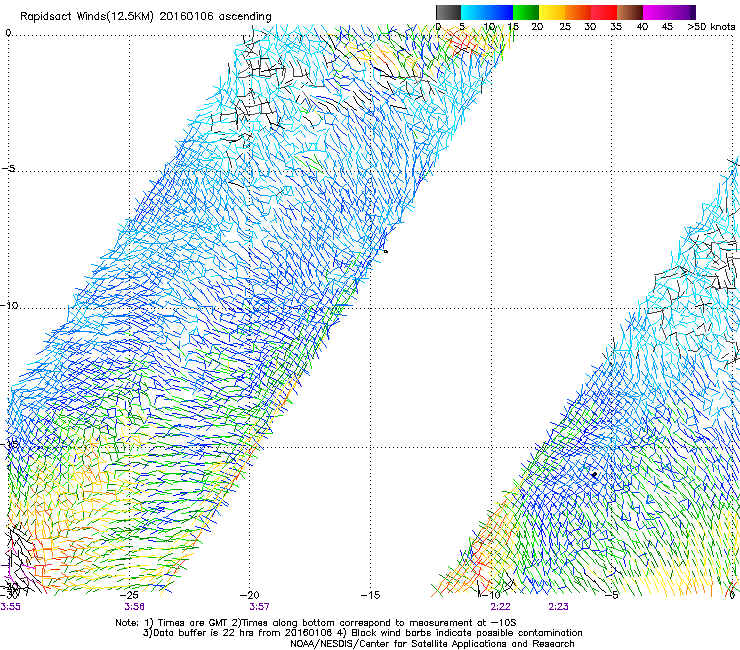Viewport: 740px width, 650px height.
Task: Select the orange 25-30 knots colorbar segment
Action: tap(578, 12)
